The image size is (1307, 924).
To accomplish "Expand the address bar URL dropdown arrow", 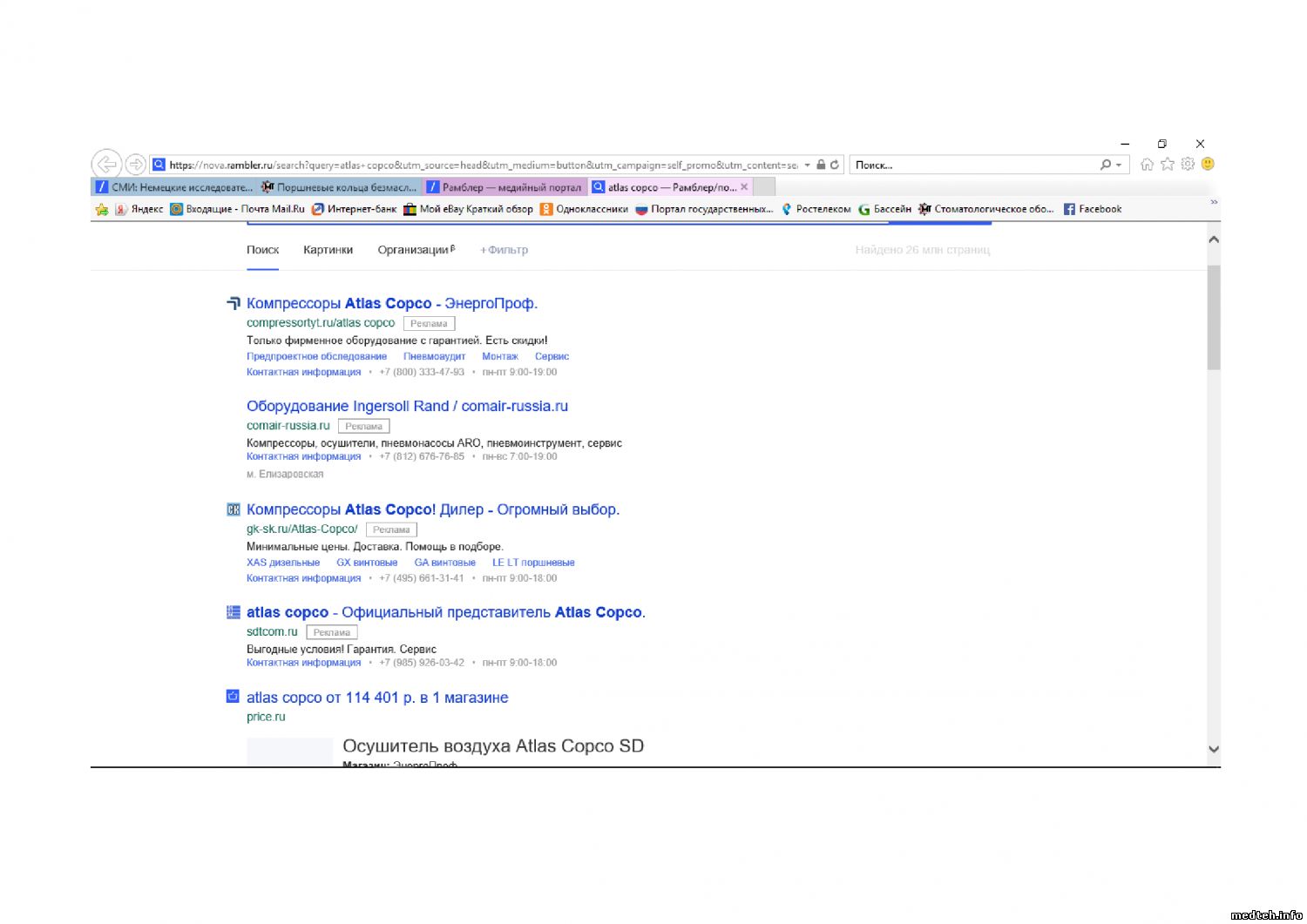I will pos(808,165).
